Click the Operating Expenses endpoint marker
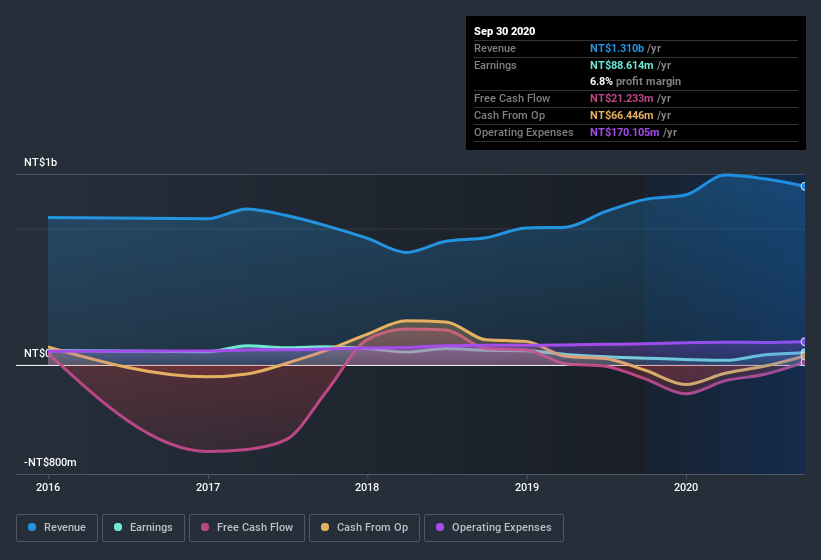The height and width of the screenshot is (560, 821). click(x=804, y=342)
